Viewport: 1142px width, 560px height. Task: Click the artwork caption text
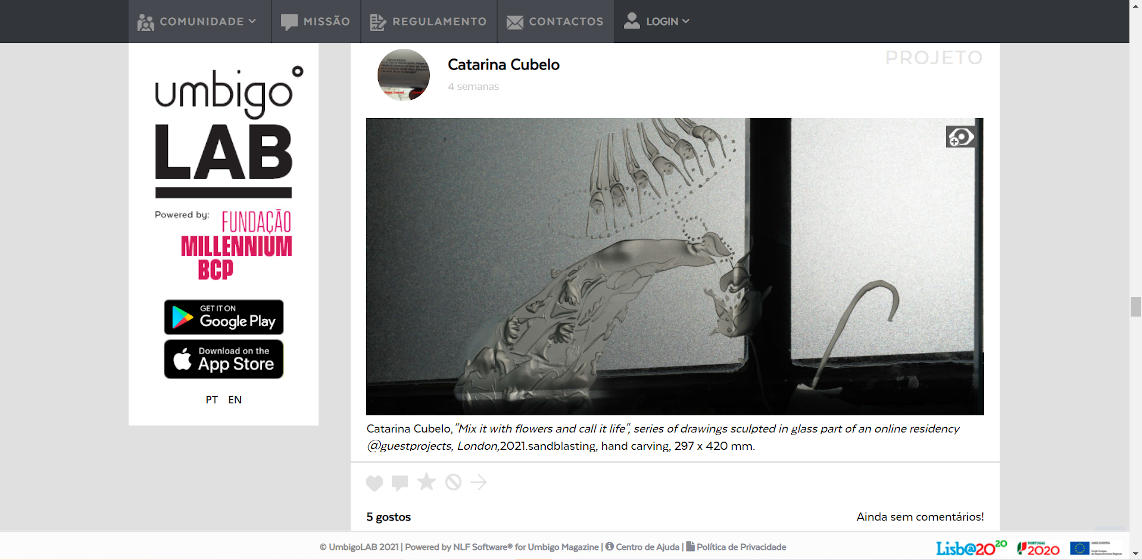click(663, 438)
